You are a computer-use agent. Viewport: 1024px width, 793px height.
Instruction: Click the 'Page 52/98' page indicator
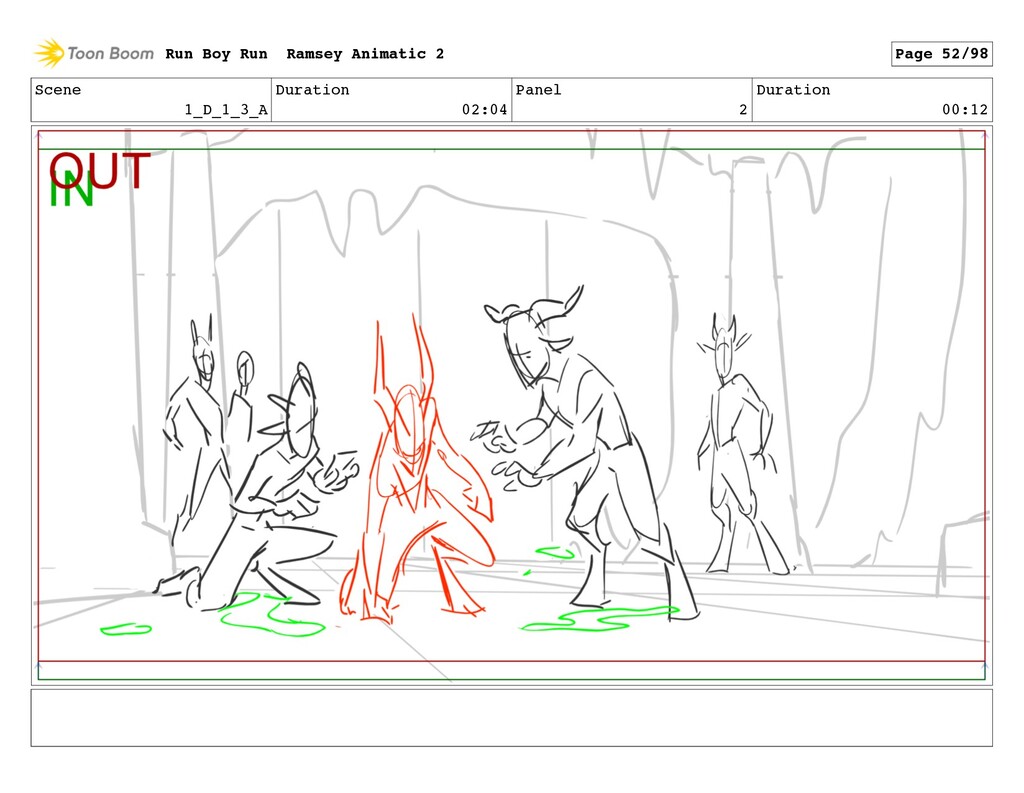click(x=942, y=54)
